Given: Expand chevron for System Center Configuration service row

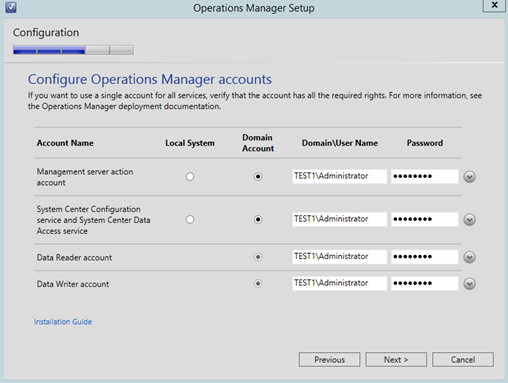Looking at the screenshot, I should coord(469,220).
